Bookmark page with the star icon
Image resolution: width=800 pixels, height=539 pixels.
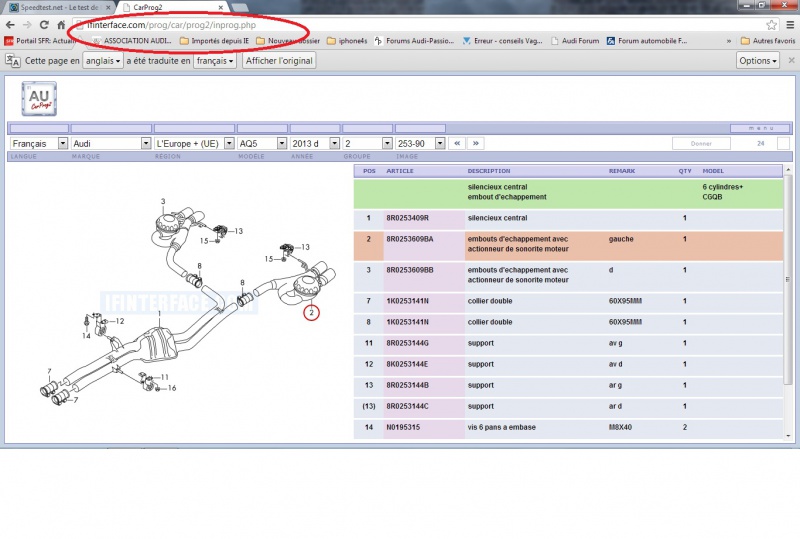(772, 24)
